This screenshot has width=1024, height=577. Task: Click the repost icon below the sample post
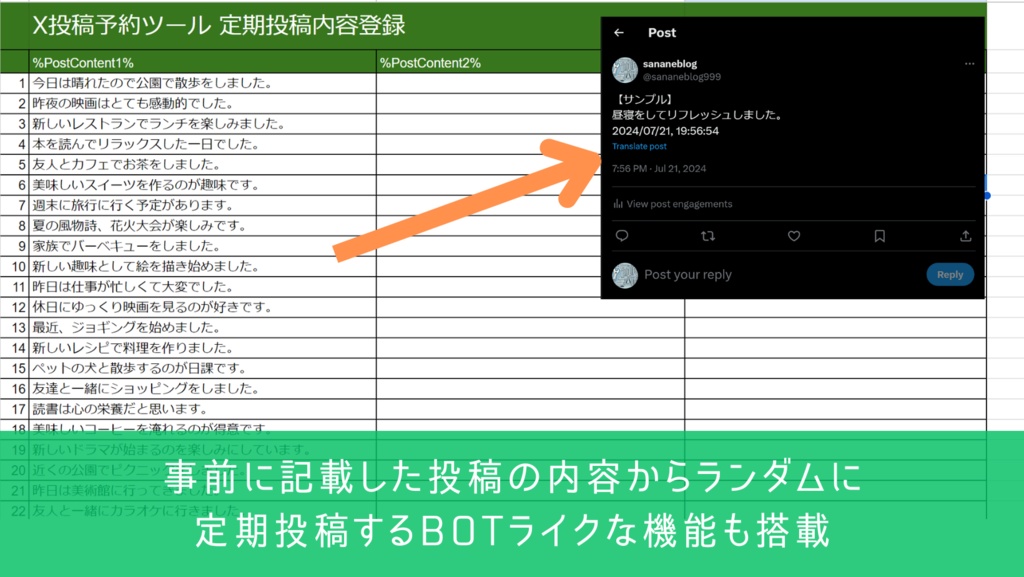(x=709, y=235)
